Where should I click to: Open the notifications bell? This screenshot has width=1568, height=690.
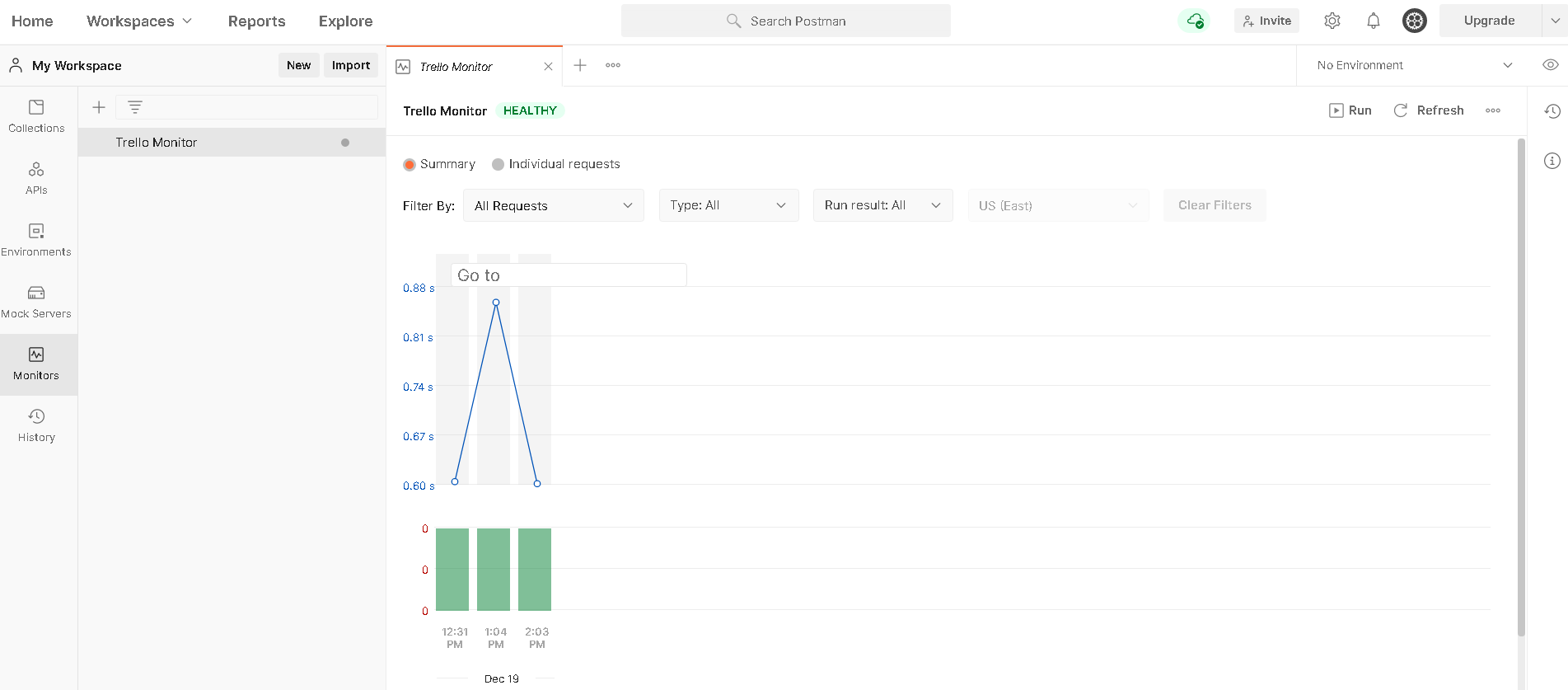click(x=1374, y=21)
